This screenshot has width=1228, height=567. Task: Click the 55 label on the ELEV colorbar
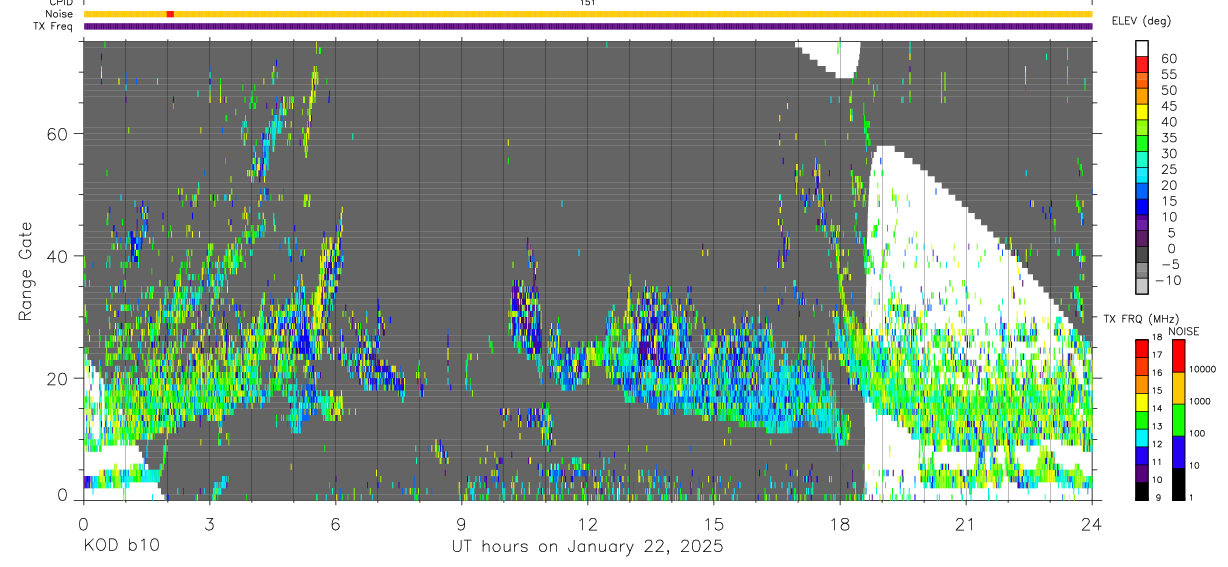click(x=1168, y=74)
